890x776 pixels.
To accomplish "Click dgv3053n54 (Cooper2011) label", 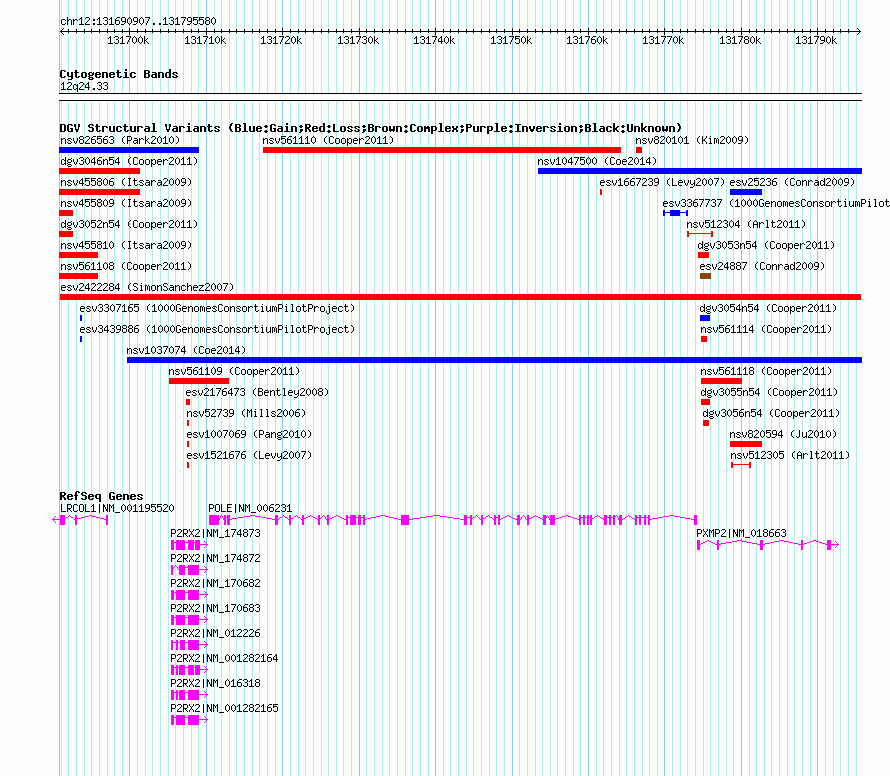I will tap(766, 245).
